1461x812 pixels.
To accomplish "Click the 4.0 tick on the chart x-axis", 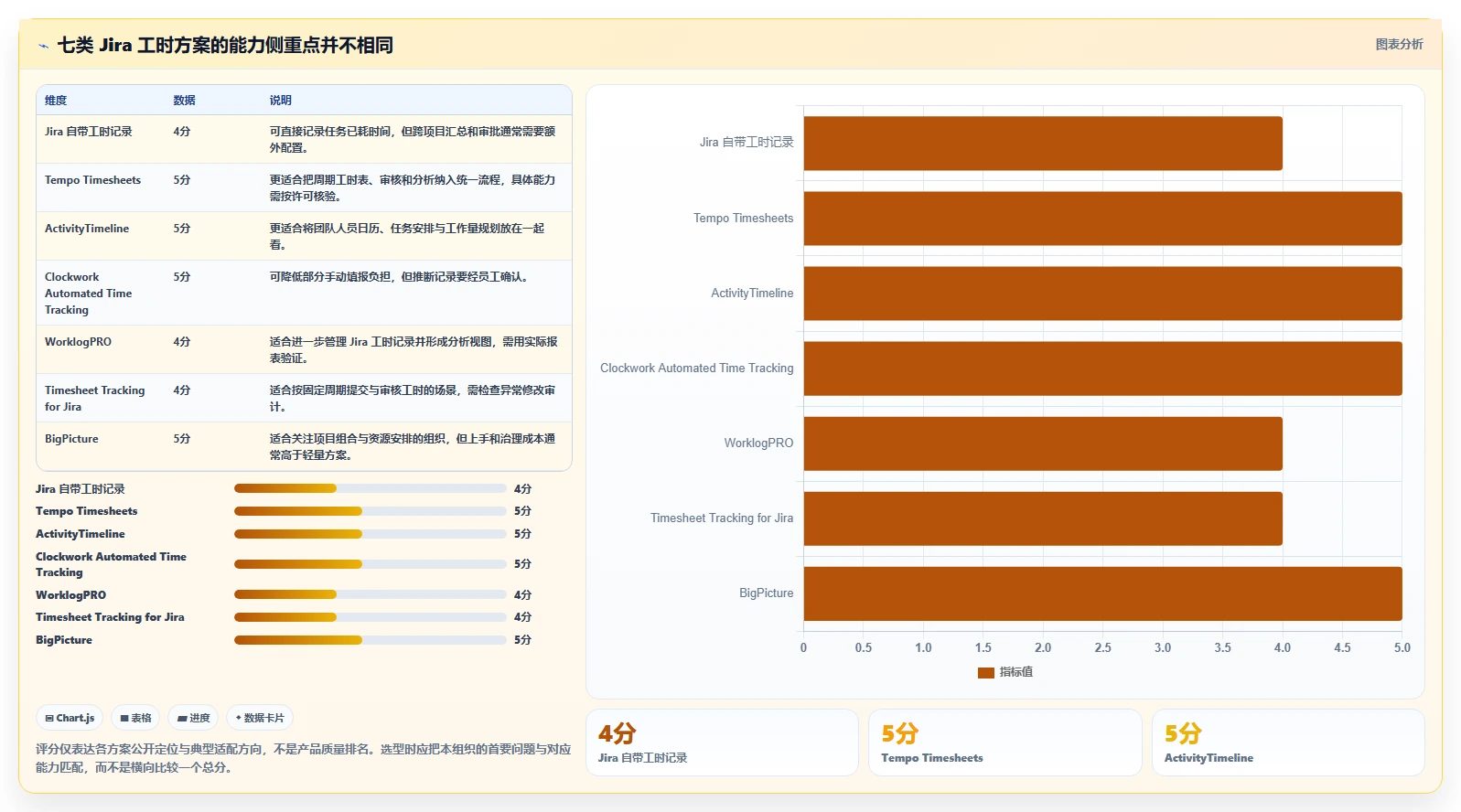I will (1283, 647).
